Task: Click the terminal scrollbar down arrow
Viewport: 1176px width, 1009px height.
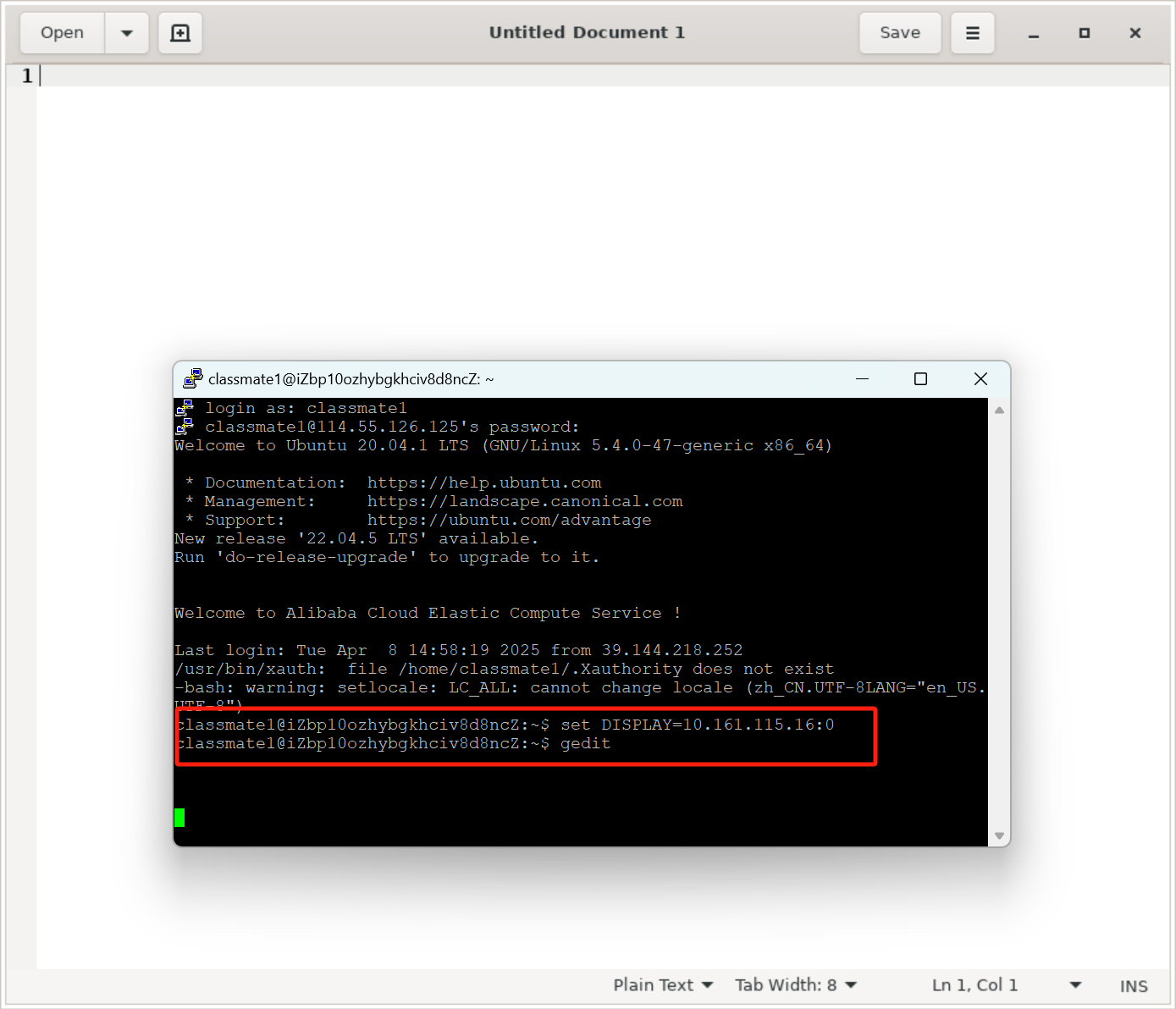Action: pyautogui.click(x=999, y=835)
